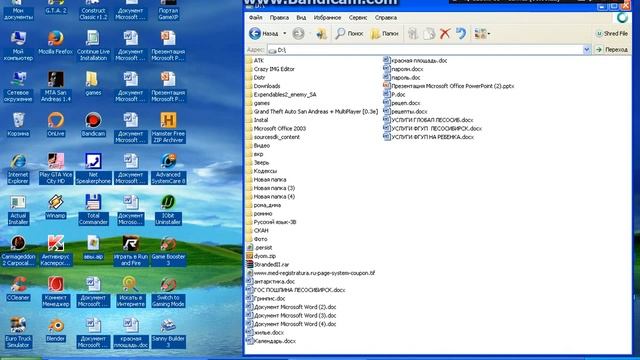This screenshot has height=360, width=640.
Task: Select the пароль.doc file in Explorer
Action: 402,78
